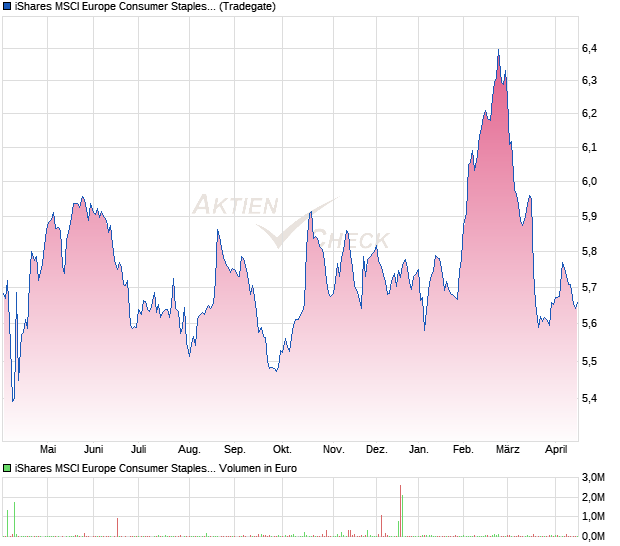Click the 5,5 price axis value
620x546 pixels.
point(589,361)
